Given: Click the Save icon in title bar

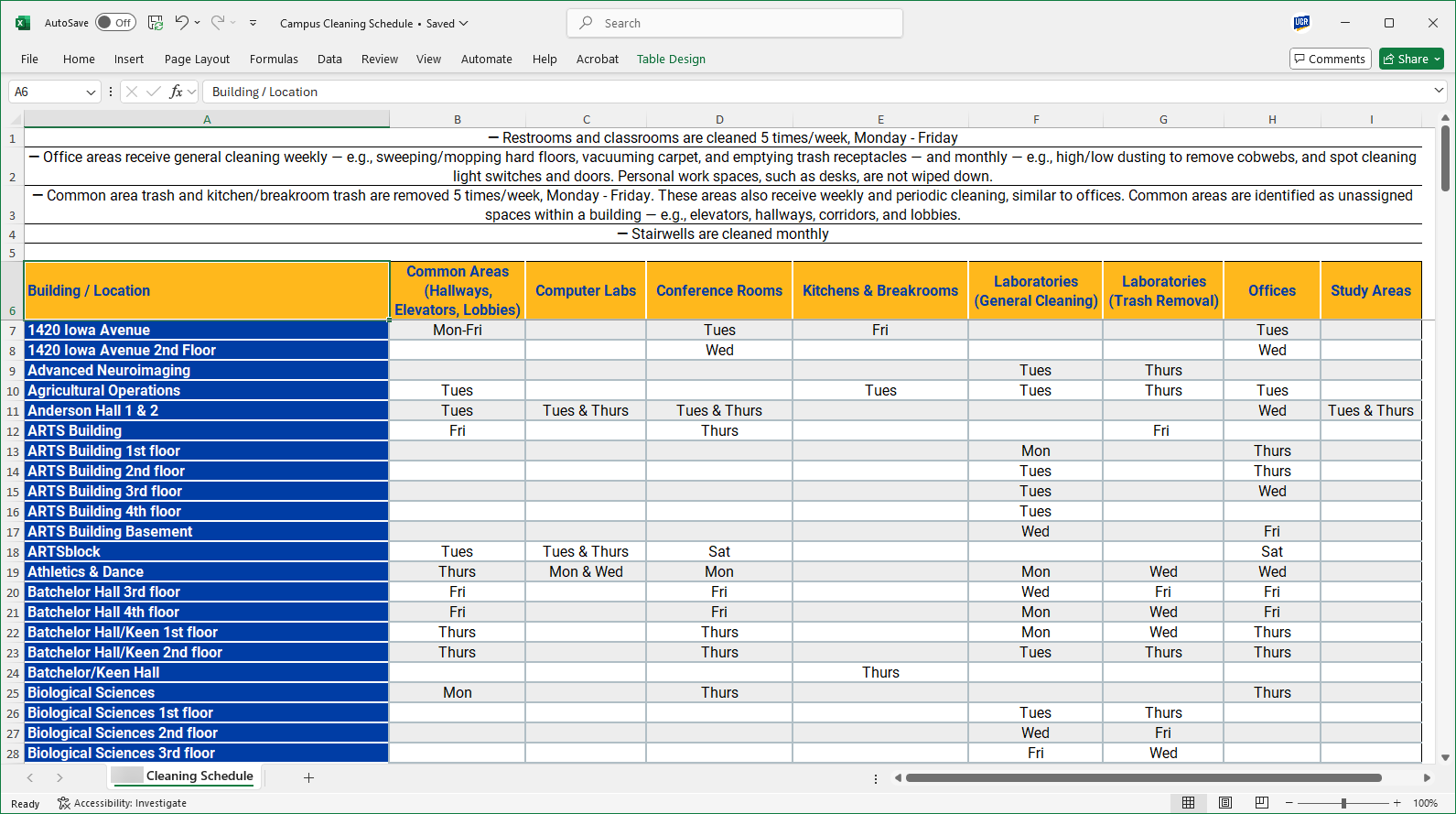Looking at the screenshot, I should [x=156, y=23].
